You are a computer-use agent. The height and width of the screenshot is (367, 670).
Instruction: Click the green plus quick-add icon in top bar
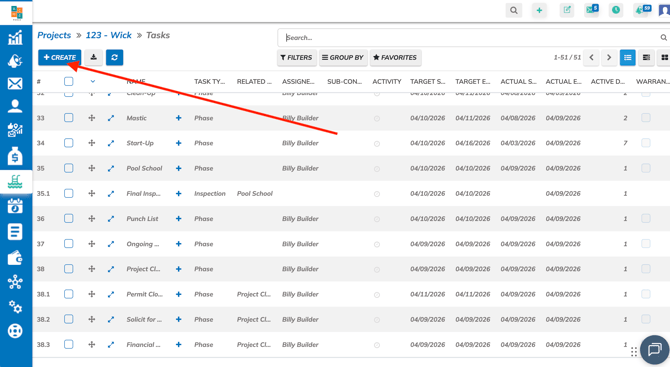tap(539, 10)
